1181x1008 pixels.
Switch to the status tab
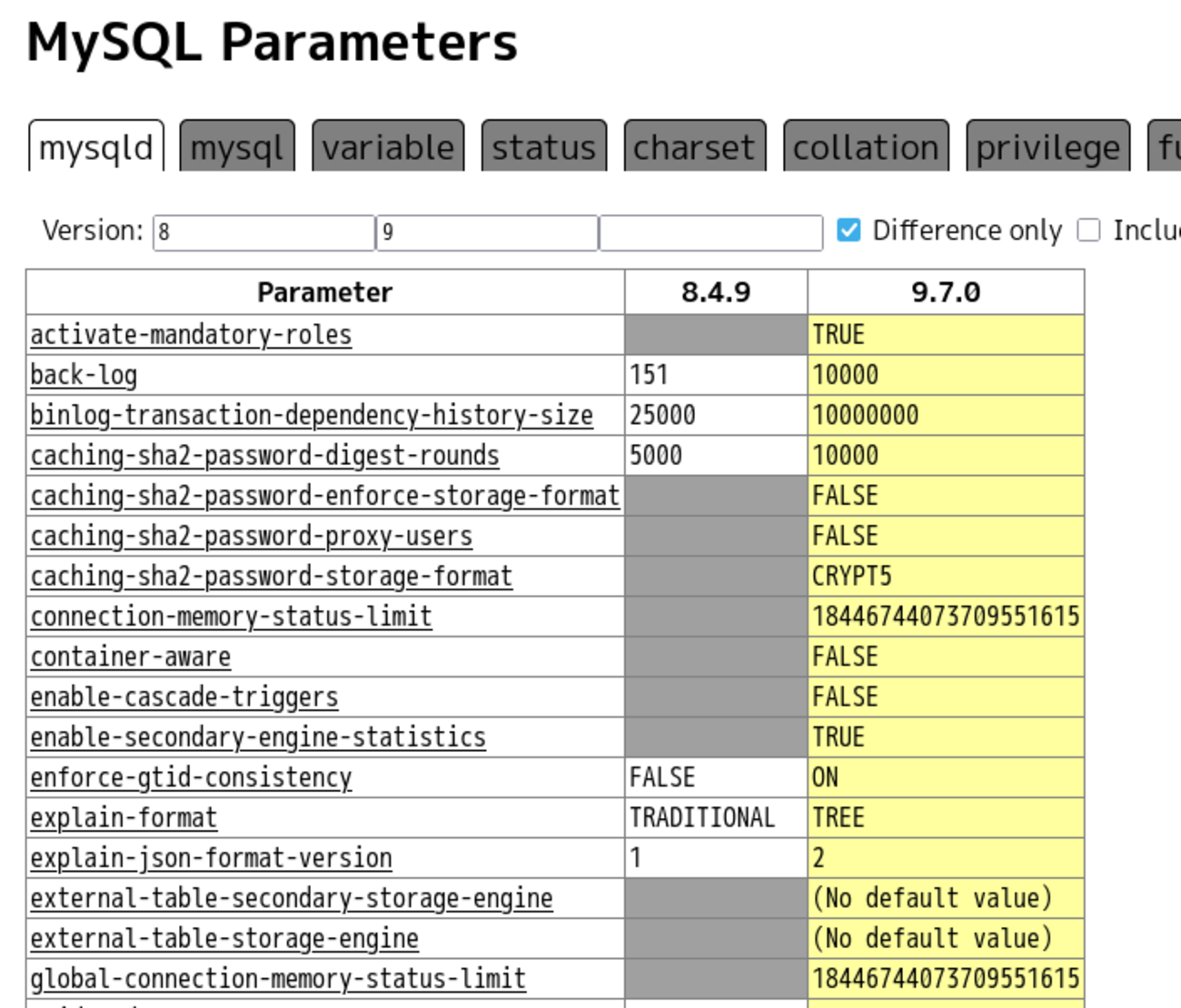pyautogui.click(x=543, y=146)
